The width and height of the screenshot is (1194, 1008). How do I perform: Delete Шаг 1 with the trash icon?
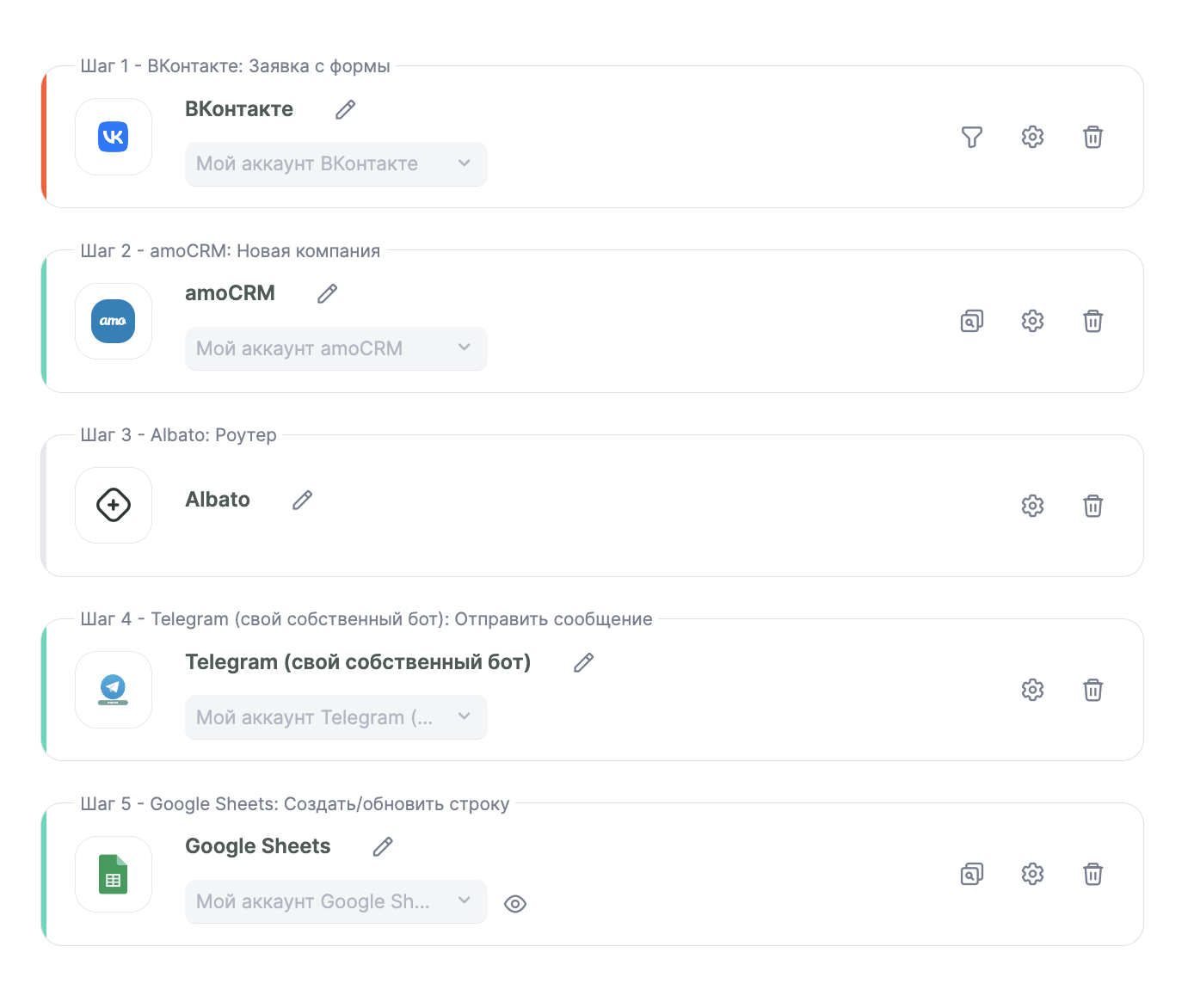[1093, 137]
